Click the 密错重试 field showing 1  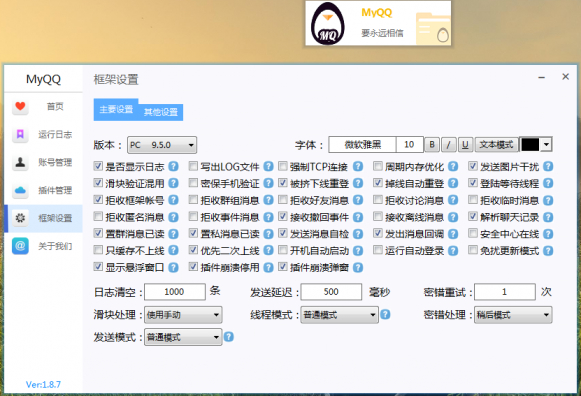505,292
